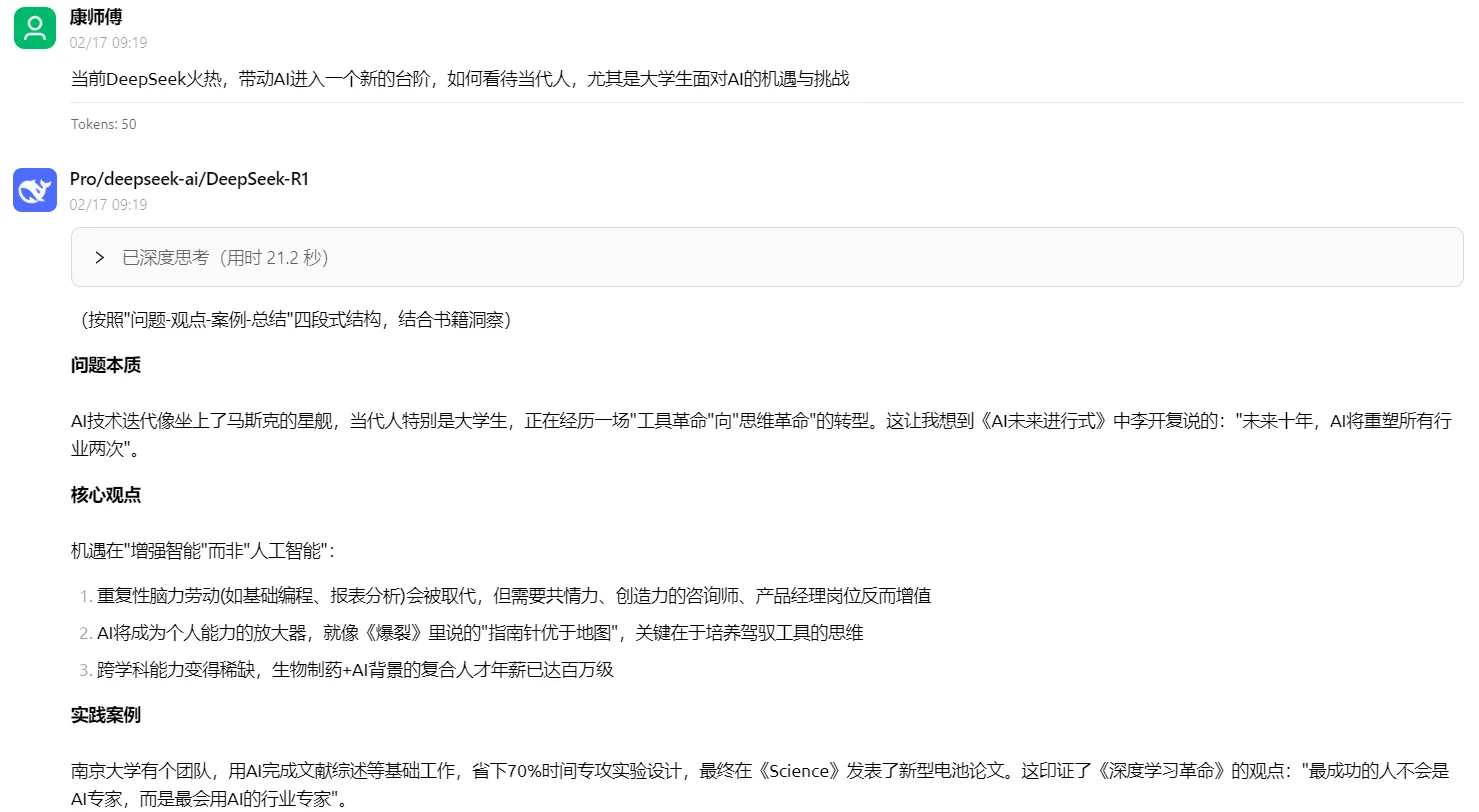Click the paragraph beginning AI技术迭代像坐上了马斯克的星舰
This screenshot has width=1479, height=812.
tap(761, 435)
